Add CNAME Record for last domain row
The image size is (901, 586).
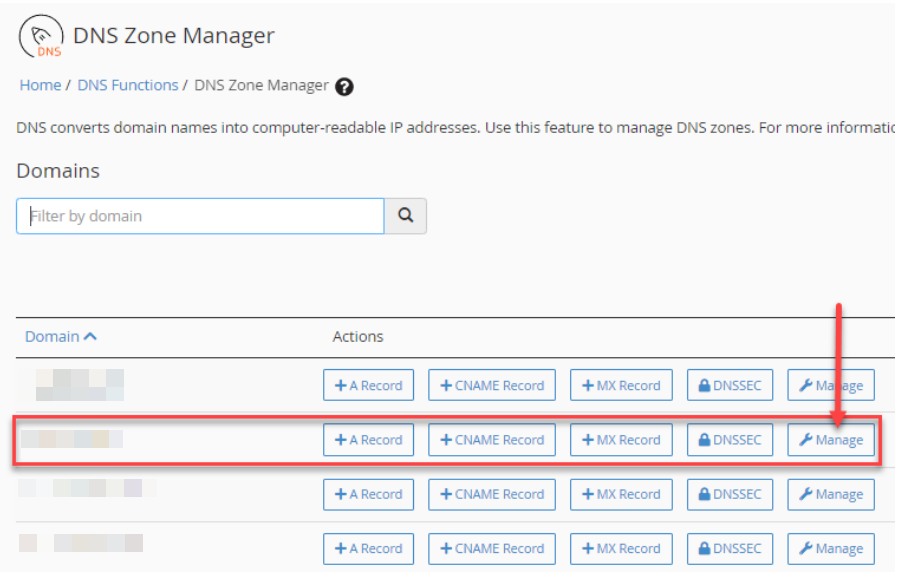point(492,549)
